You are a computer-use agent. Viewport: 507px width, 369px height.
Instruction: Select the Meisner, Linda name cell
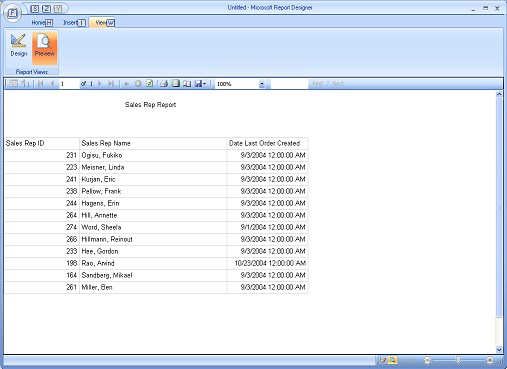(153, 167)
